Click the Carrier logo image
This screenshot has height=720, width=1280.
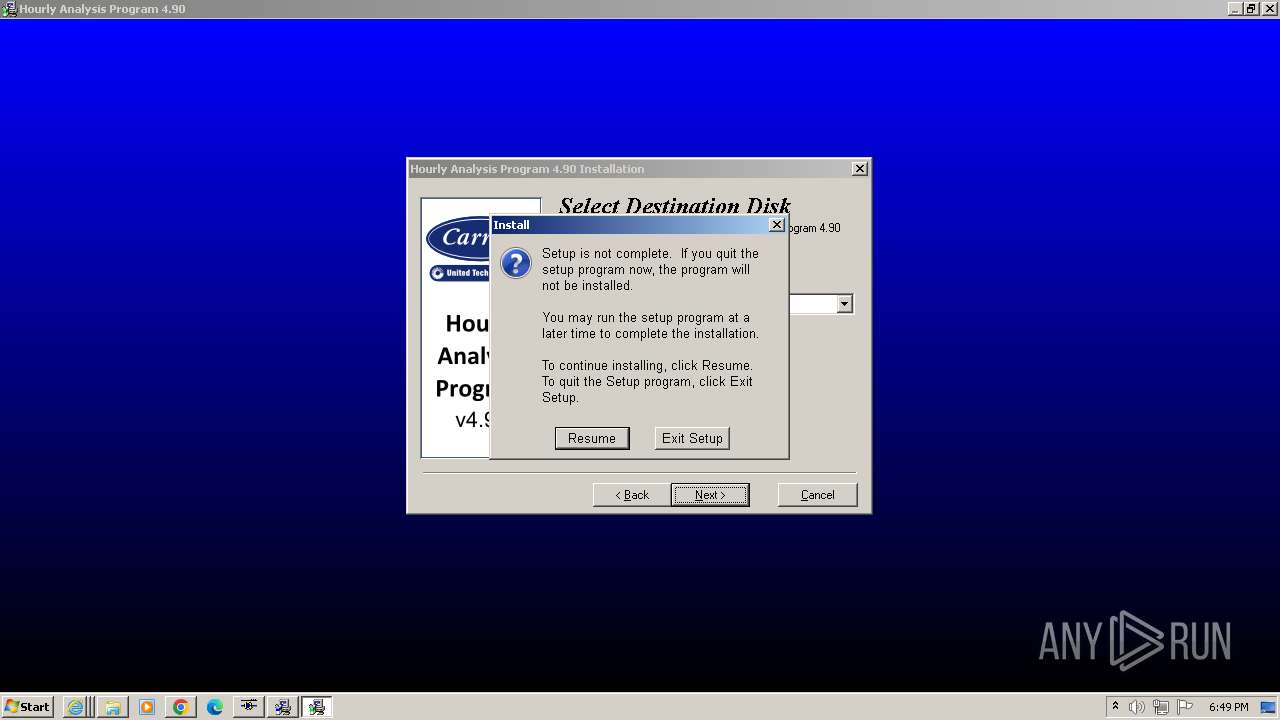[459, 238]
